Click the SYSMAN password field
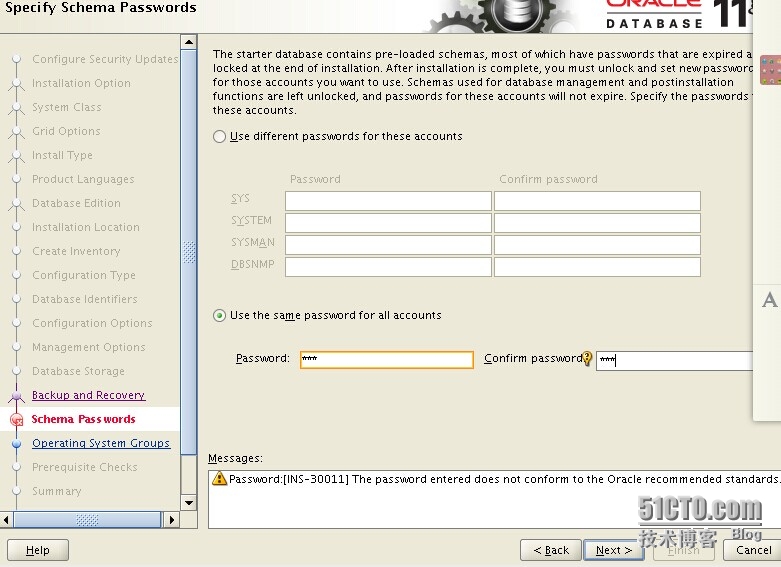This screenshot has height=567, width=781. click(x=388, y=245)
